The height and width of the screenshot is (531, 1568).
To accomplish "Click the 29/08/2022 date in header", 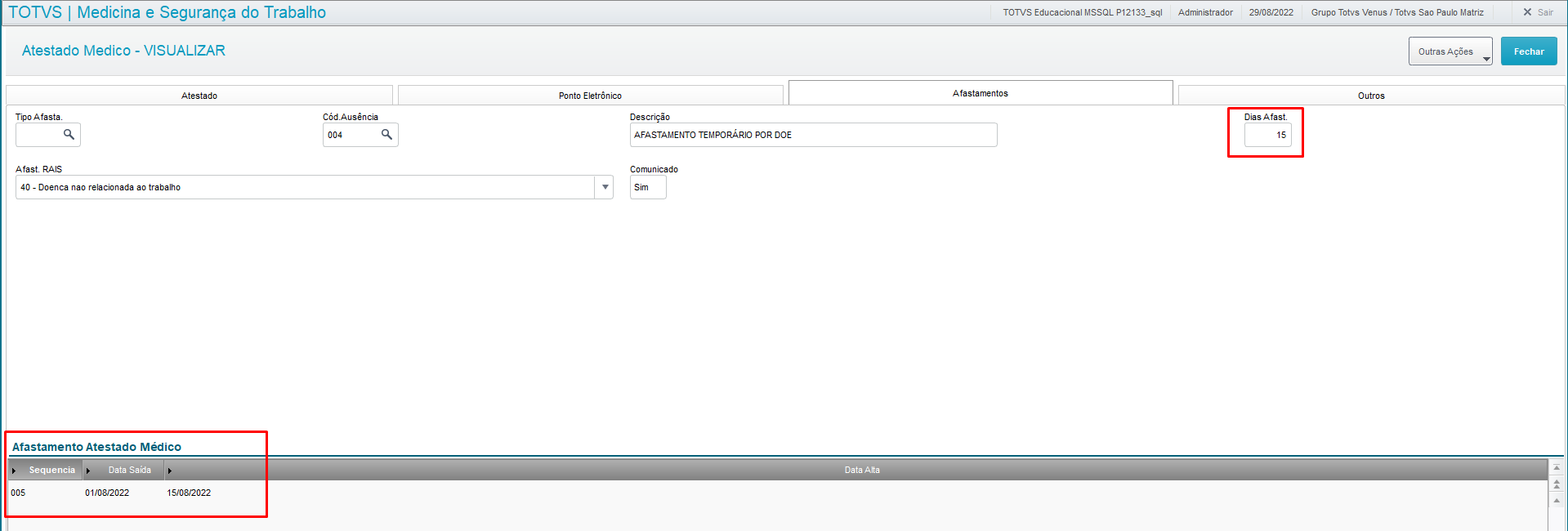I will point(1271,12).
